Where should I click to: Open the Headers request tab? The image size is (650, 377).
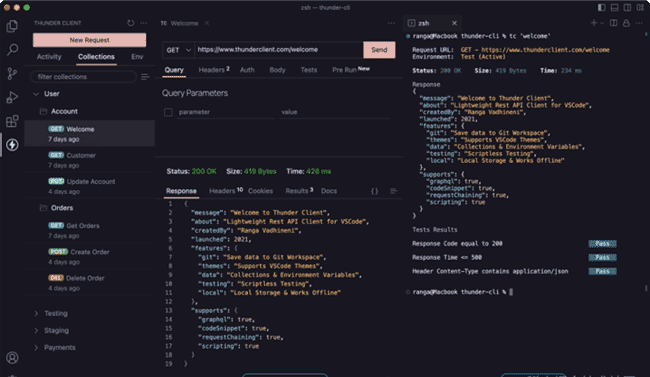(x=213, y=70)
